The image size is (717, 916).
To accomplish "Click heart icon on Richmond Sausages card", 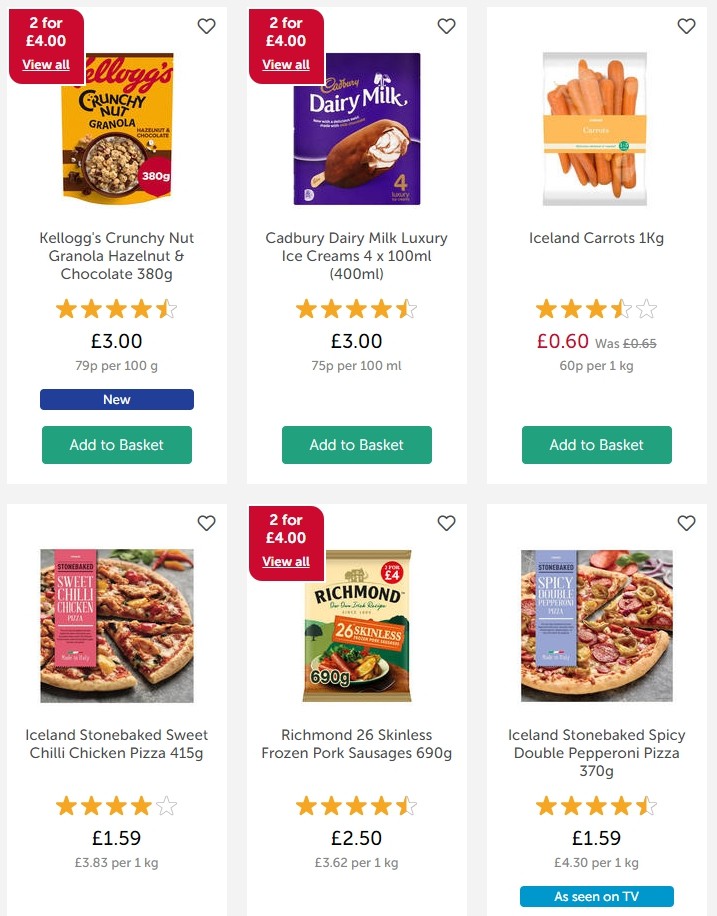I will [446, 523].
